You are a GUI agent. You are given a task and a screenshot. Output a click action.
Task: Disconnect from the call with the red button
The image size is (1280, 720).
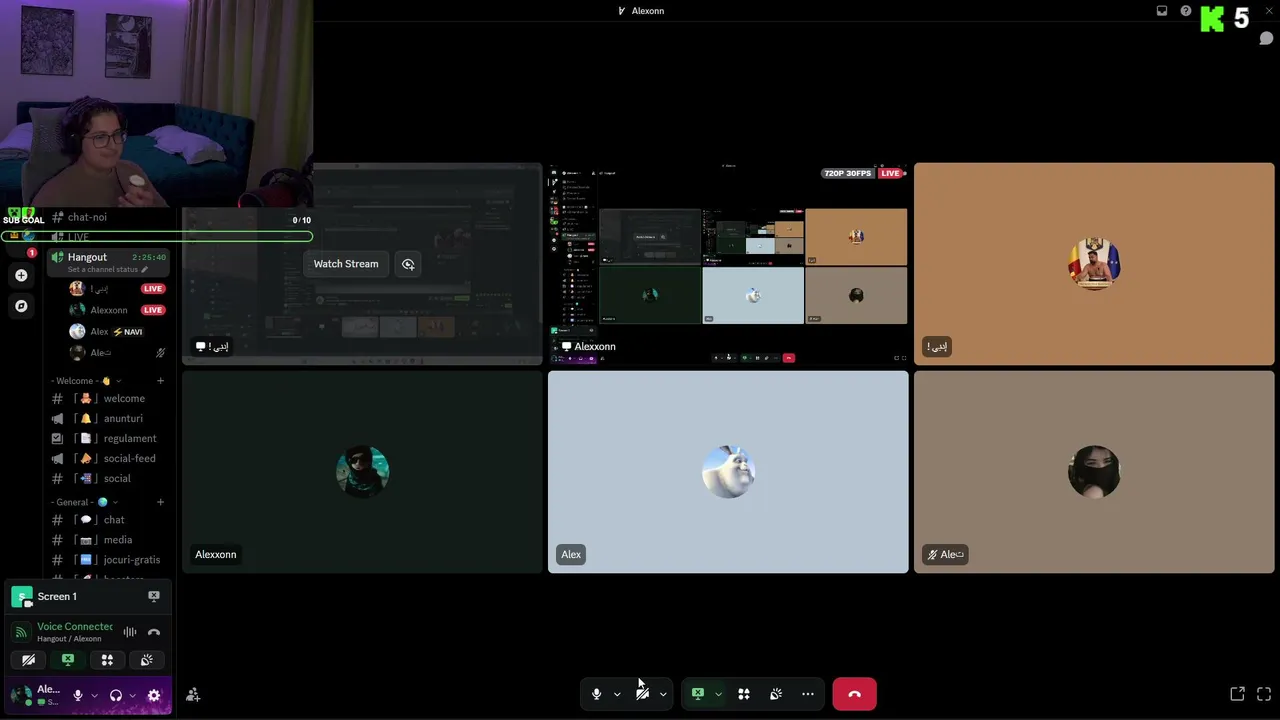tap(854, 694)
